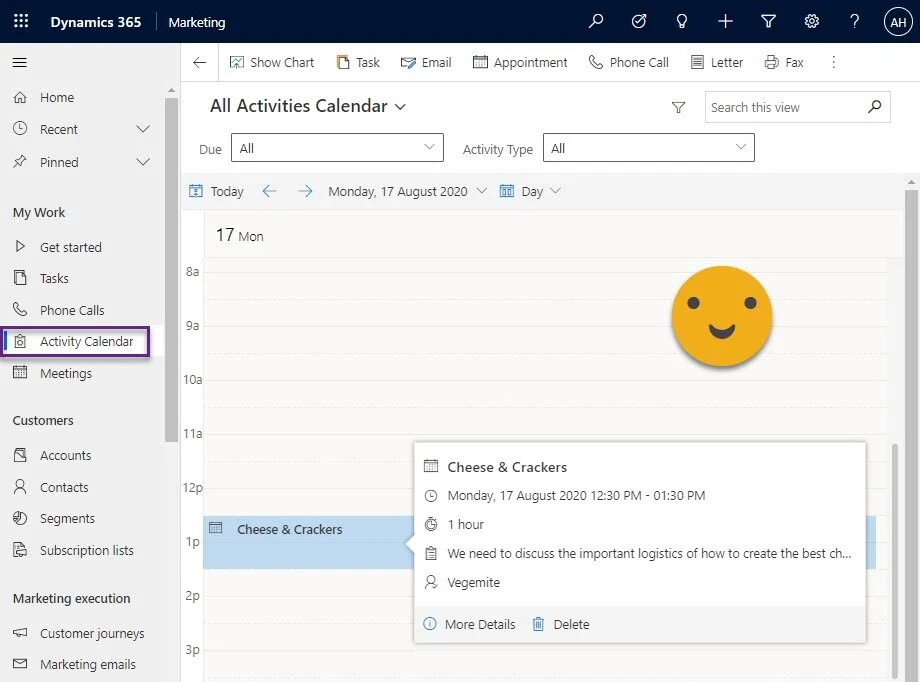920x682 pixels.
Task: Create a new Task activity
Action: pyautogui.click(x=358, y=62)
